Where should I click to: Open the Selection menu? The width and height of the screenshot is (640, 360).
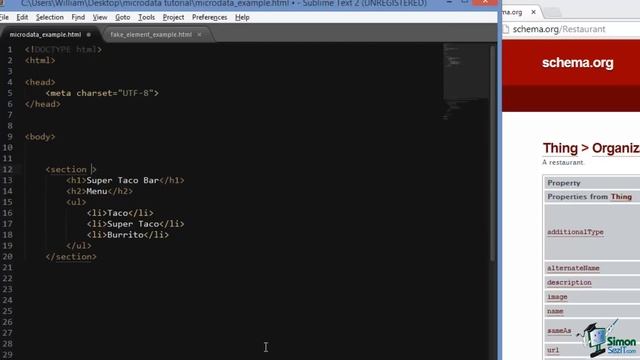click(49, 17)
